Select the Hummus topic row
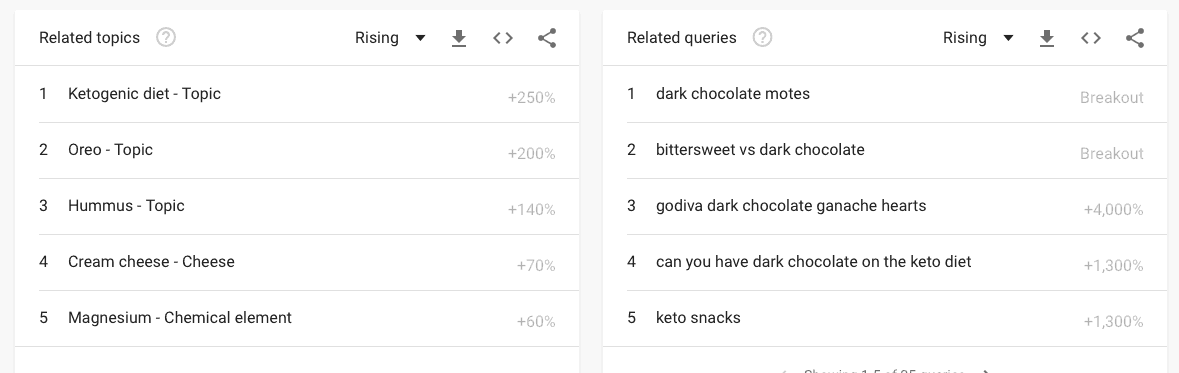 pyautogui.click(x=297, y=206)
